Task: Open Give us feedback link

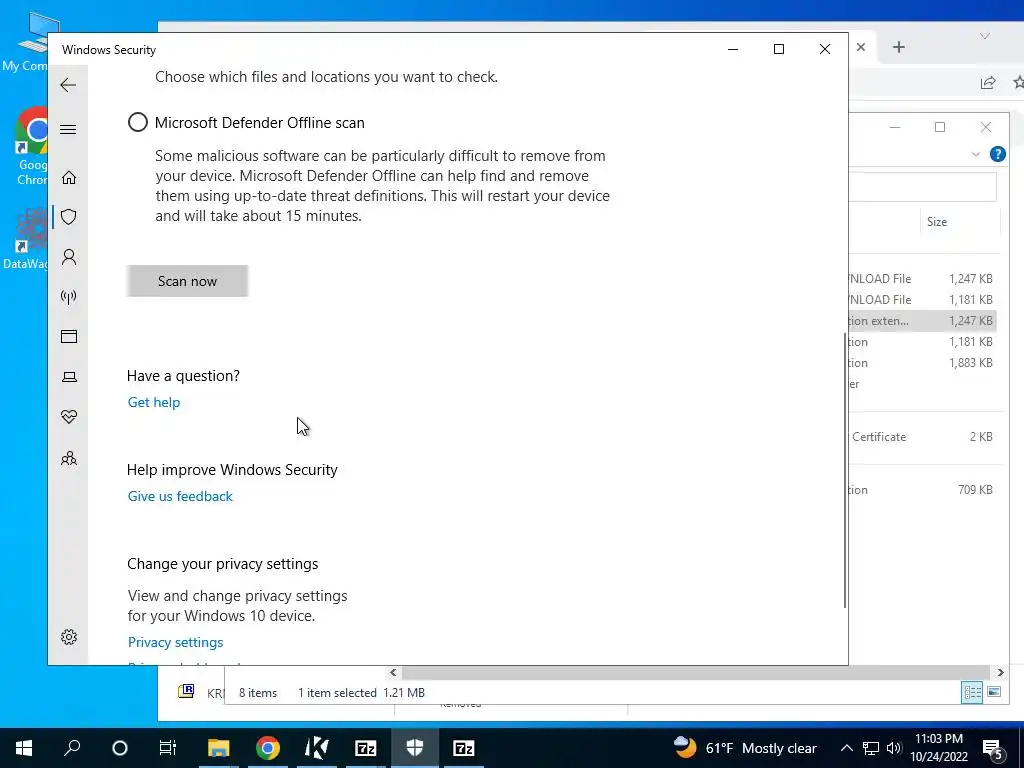Action: point(180,496)
